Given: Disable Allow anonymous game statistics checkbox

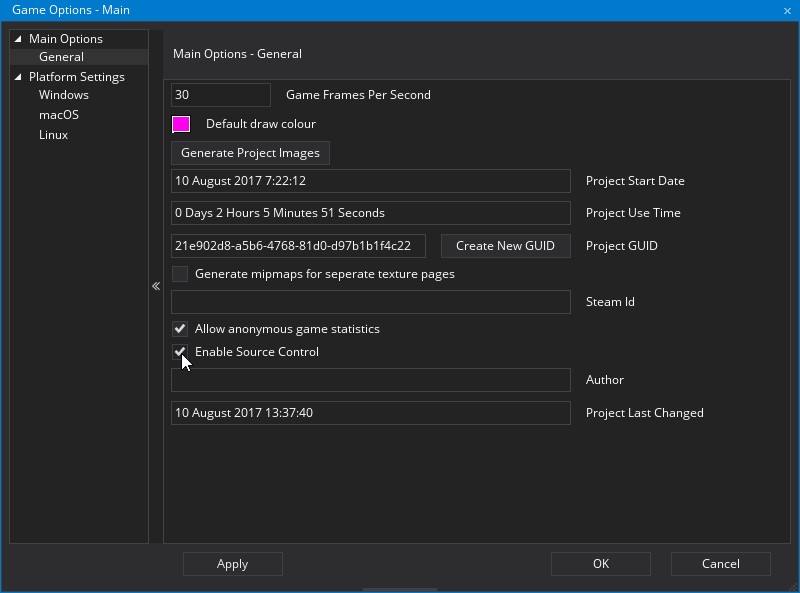Looking at the screenshot, I should pyautogui.click(x=180, y=329).
